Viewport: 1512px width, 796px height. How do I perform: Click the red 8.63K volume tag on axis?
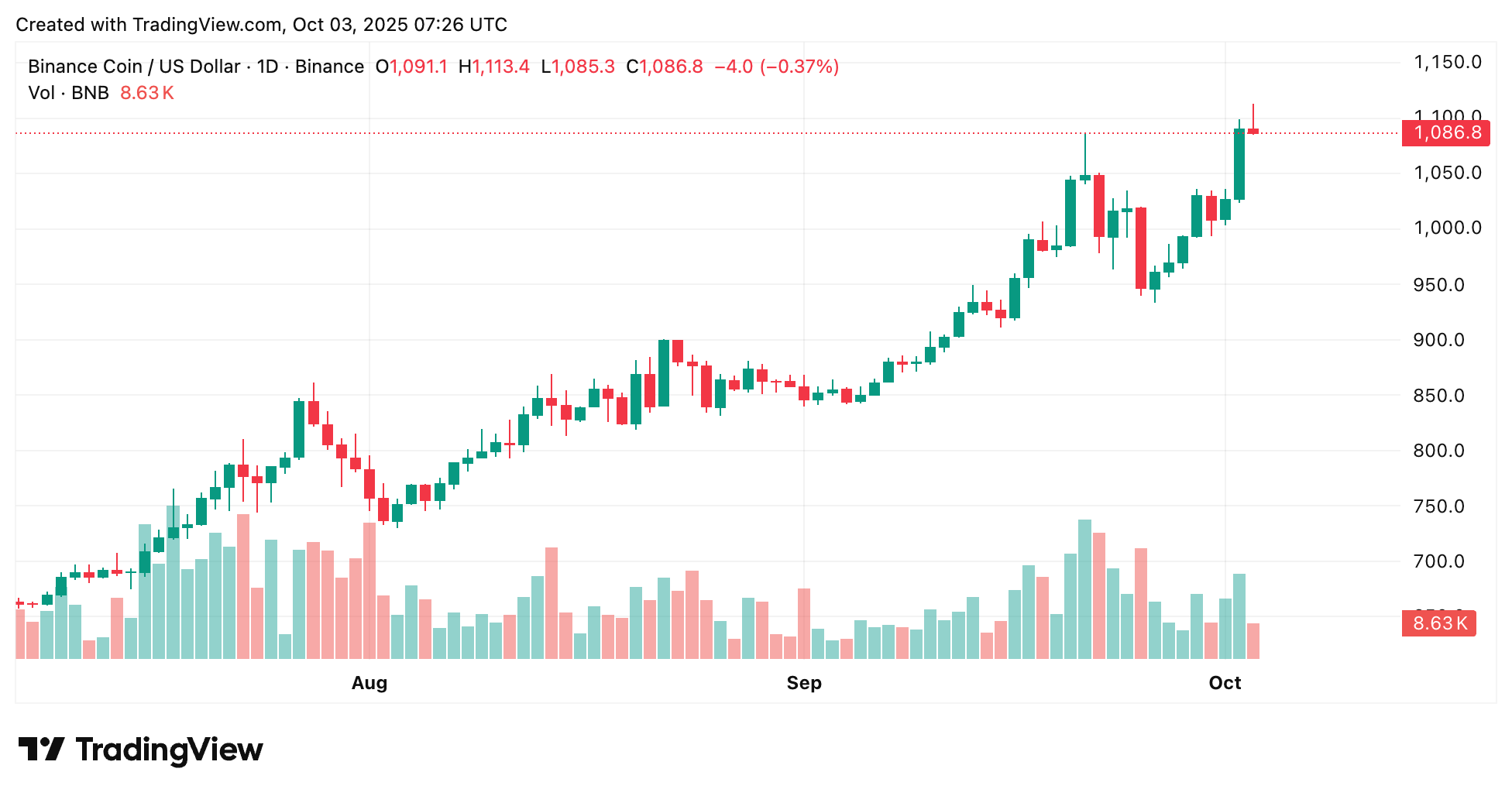(1438, 623)
